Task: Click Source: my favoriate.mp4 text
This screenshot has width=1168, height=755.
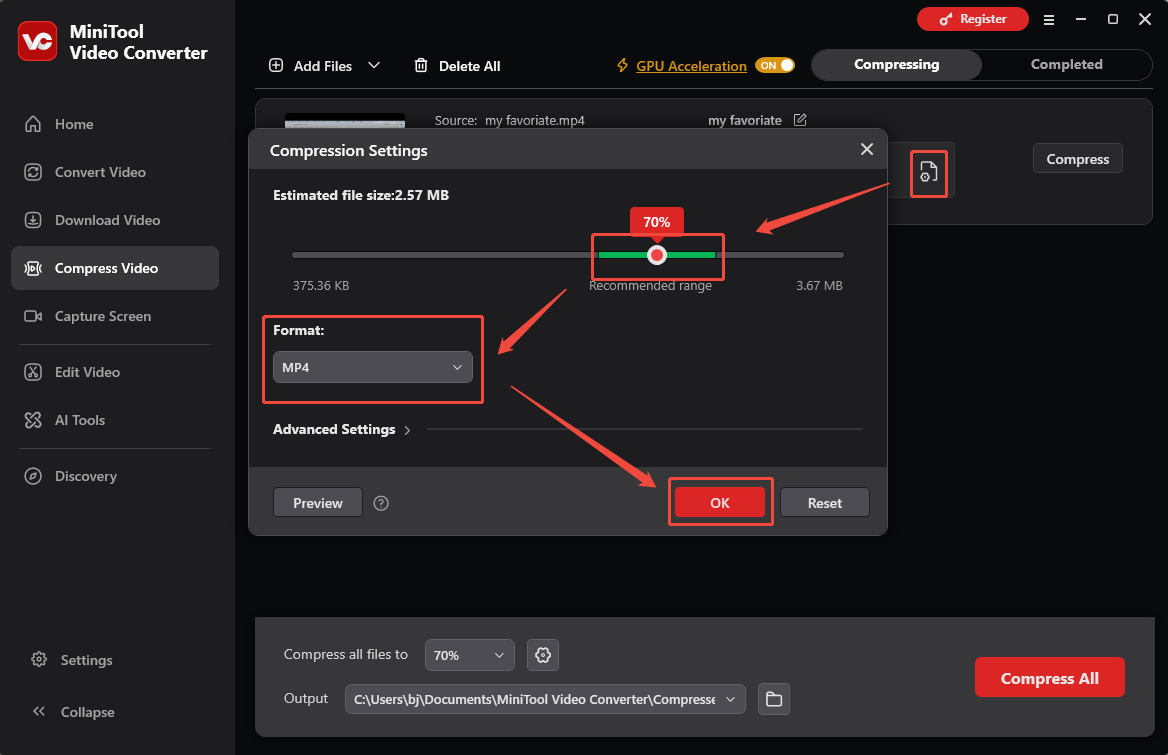Action: [x=510, y=121]
